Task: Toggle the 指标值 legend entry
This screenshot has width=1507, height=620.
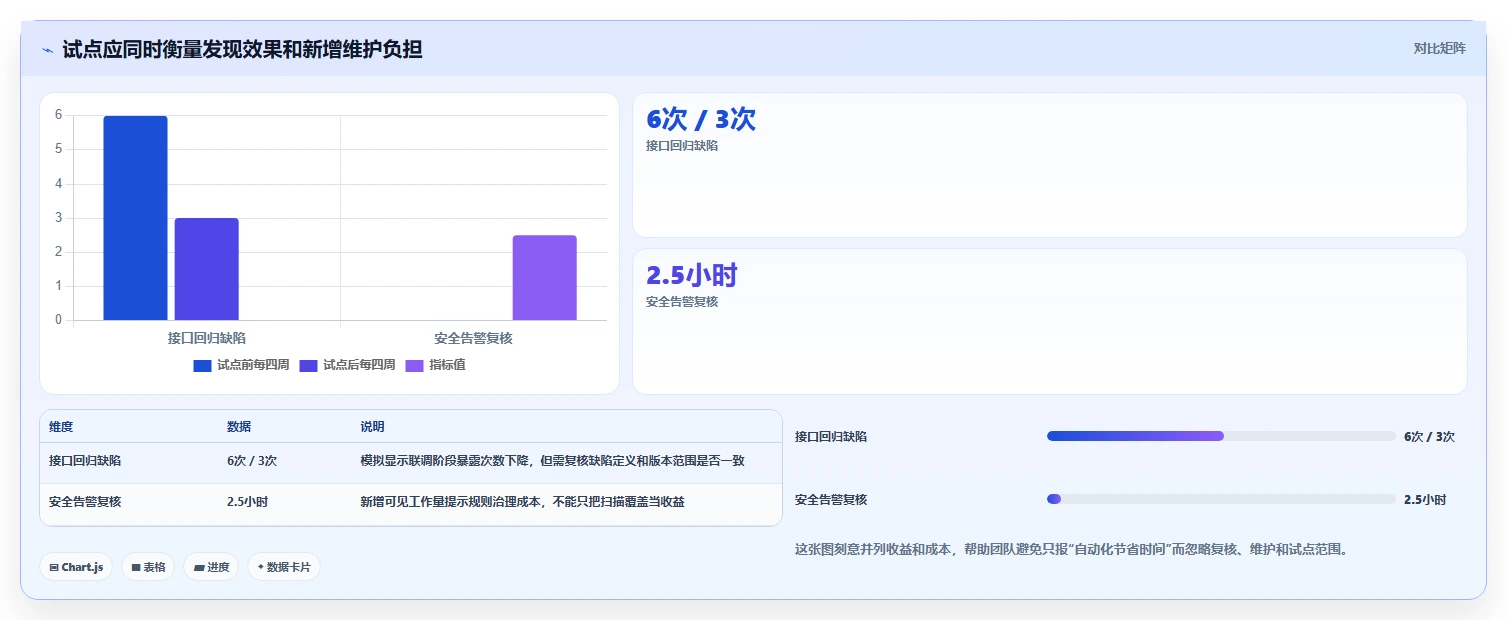Action: (x=435, y=365)
